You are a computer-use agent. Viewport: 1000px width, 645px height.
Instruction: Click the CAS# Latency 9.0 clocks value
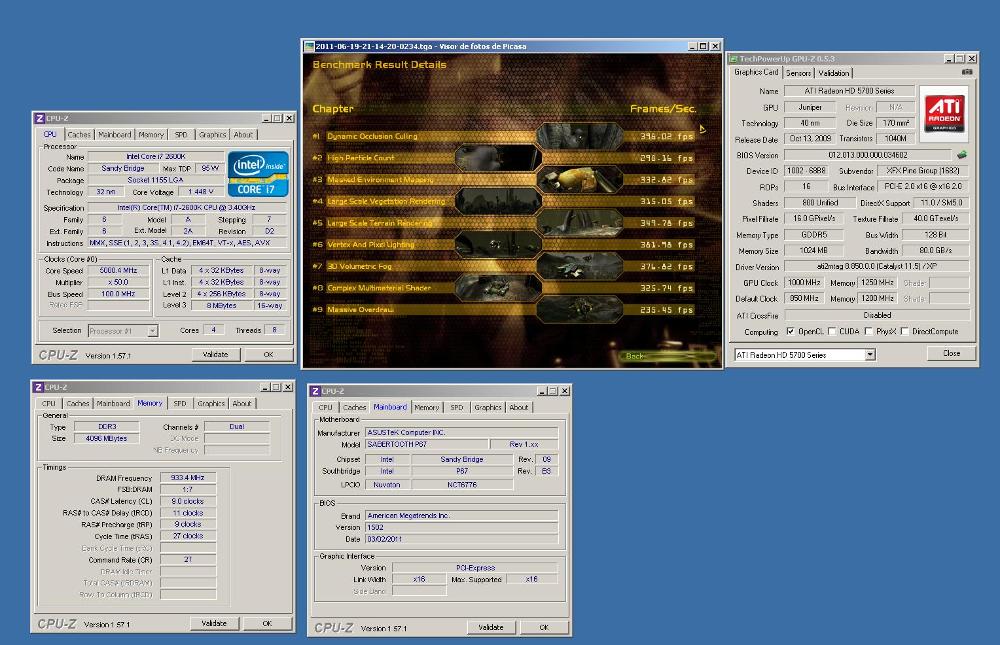(x=188, y=501)
